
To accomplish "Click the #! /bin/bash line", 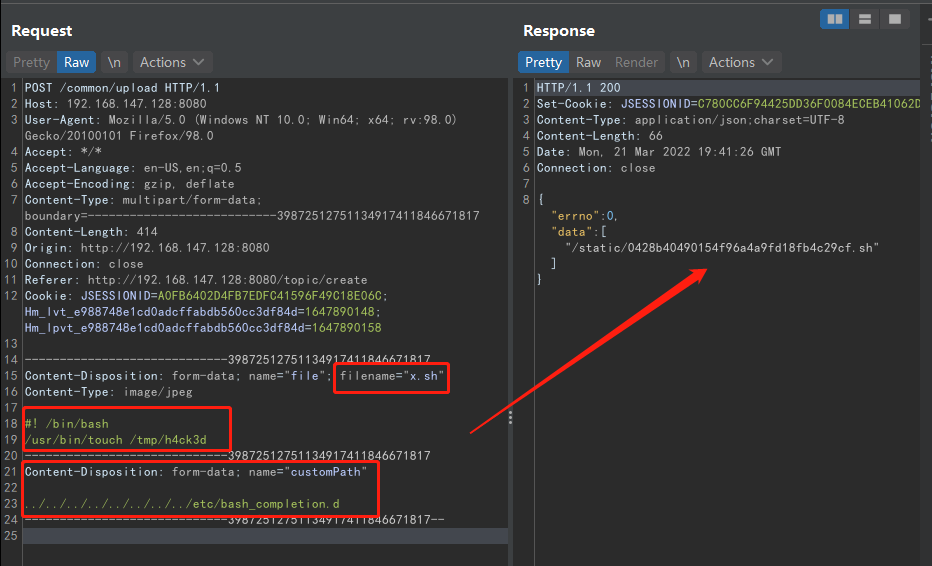I will [x=67, y=424].
